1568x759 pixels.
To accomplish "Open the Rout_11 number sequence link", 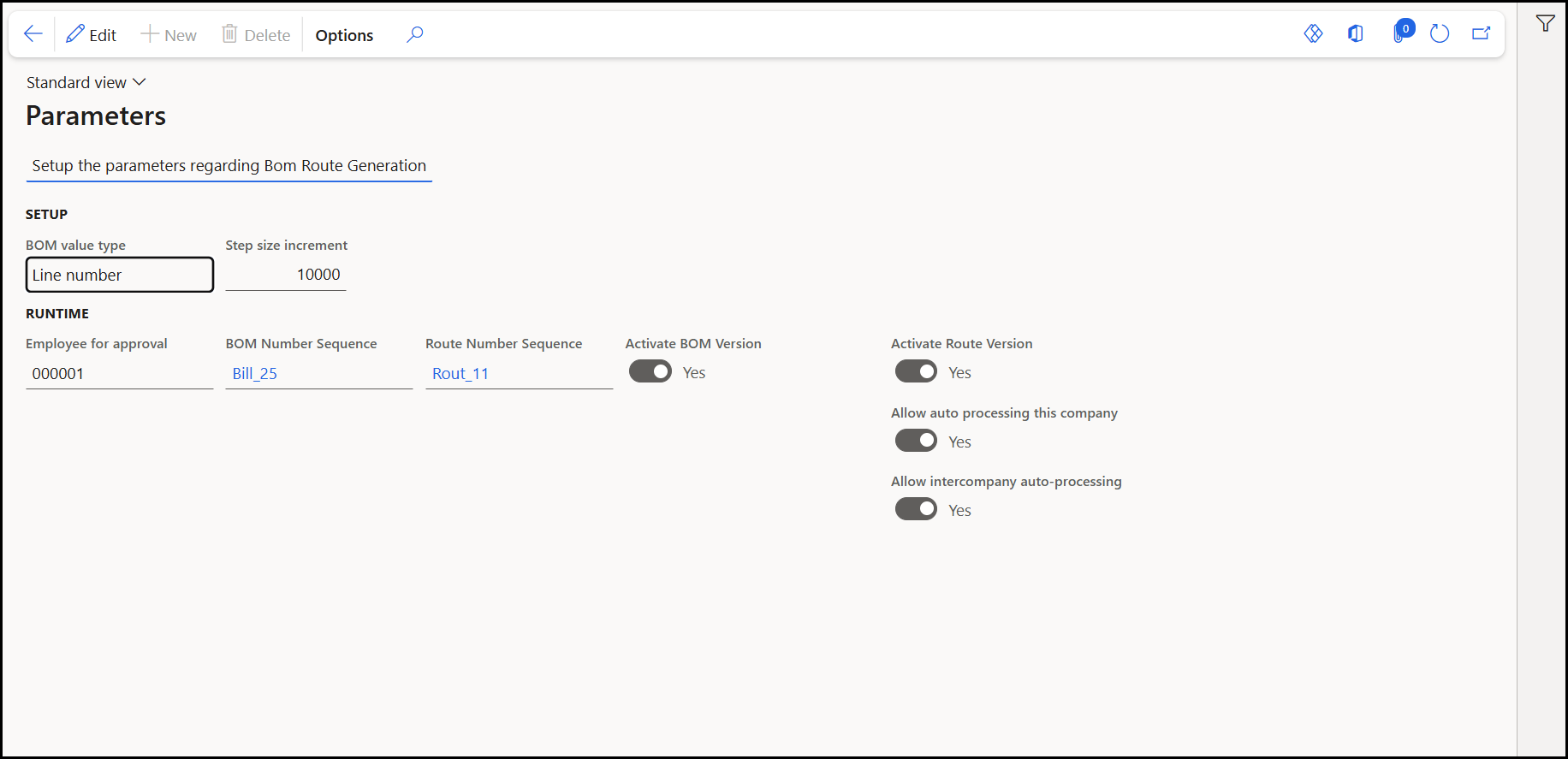I will pos(460,374).
